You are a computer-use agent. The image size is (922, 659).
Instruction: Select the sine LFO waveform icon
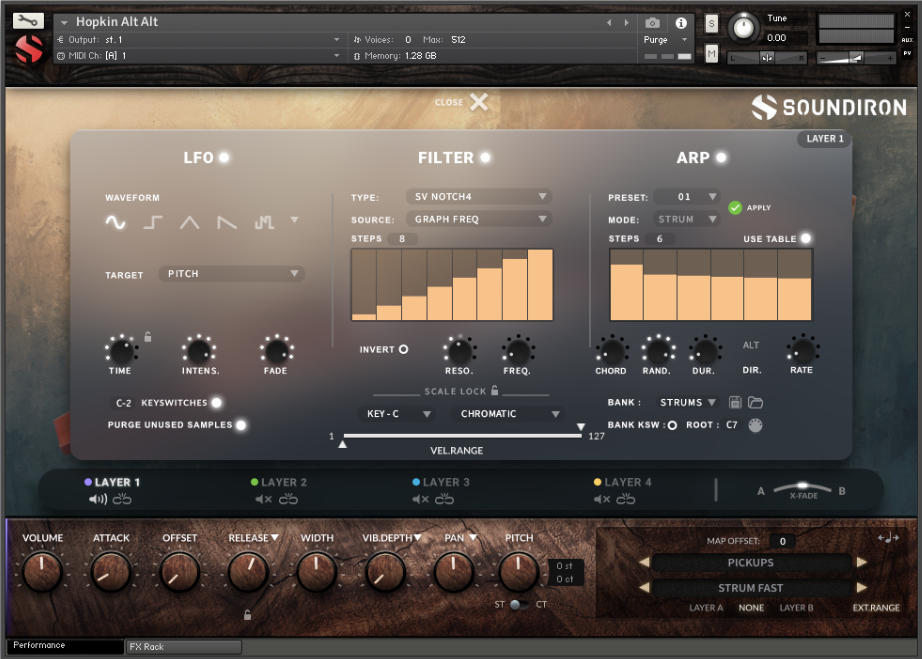[114, 223]
